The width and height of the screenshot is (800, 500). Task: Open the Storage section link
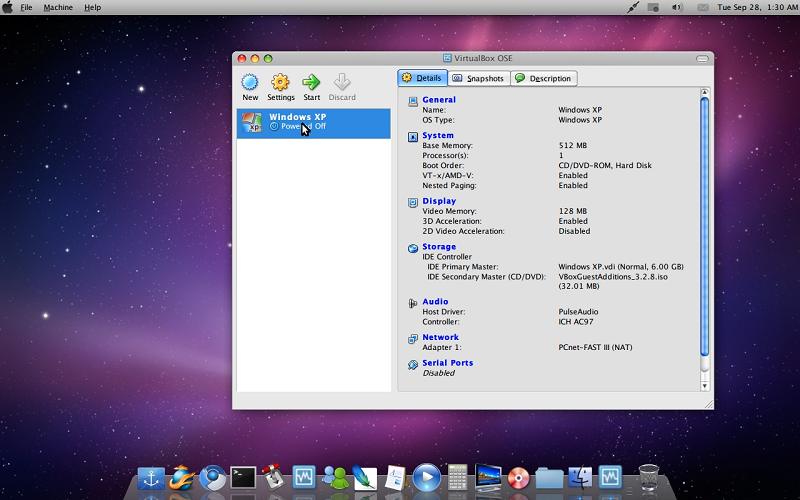coord(438,246)
